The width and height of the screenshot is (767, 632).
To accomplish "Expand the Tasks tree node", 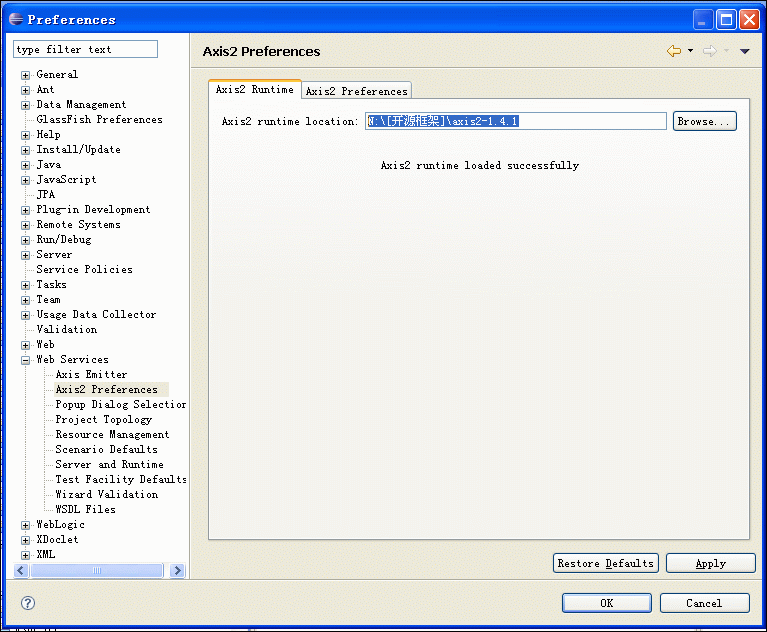I will 25,285.
